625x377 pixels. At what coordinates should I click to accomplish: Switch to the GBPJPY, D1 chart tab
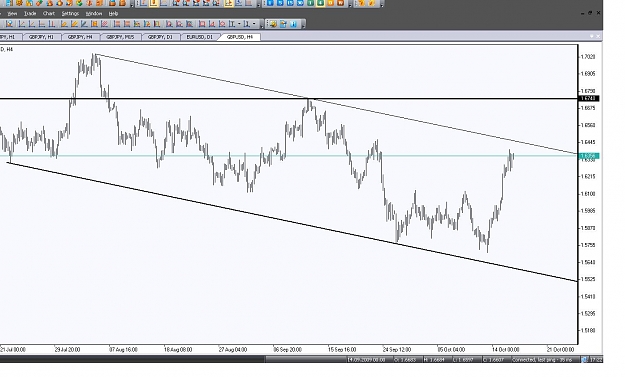tap(160, 37)
